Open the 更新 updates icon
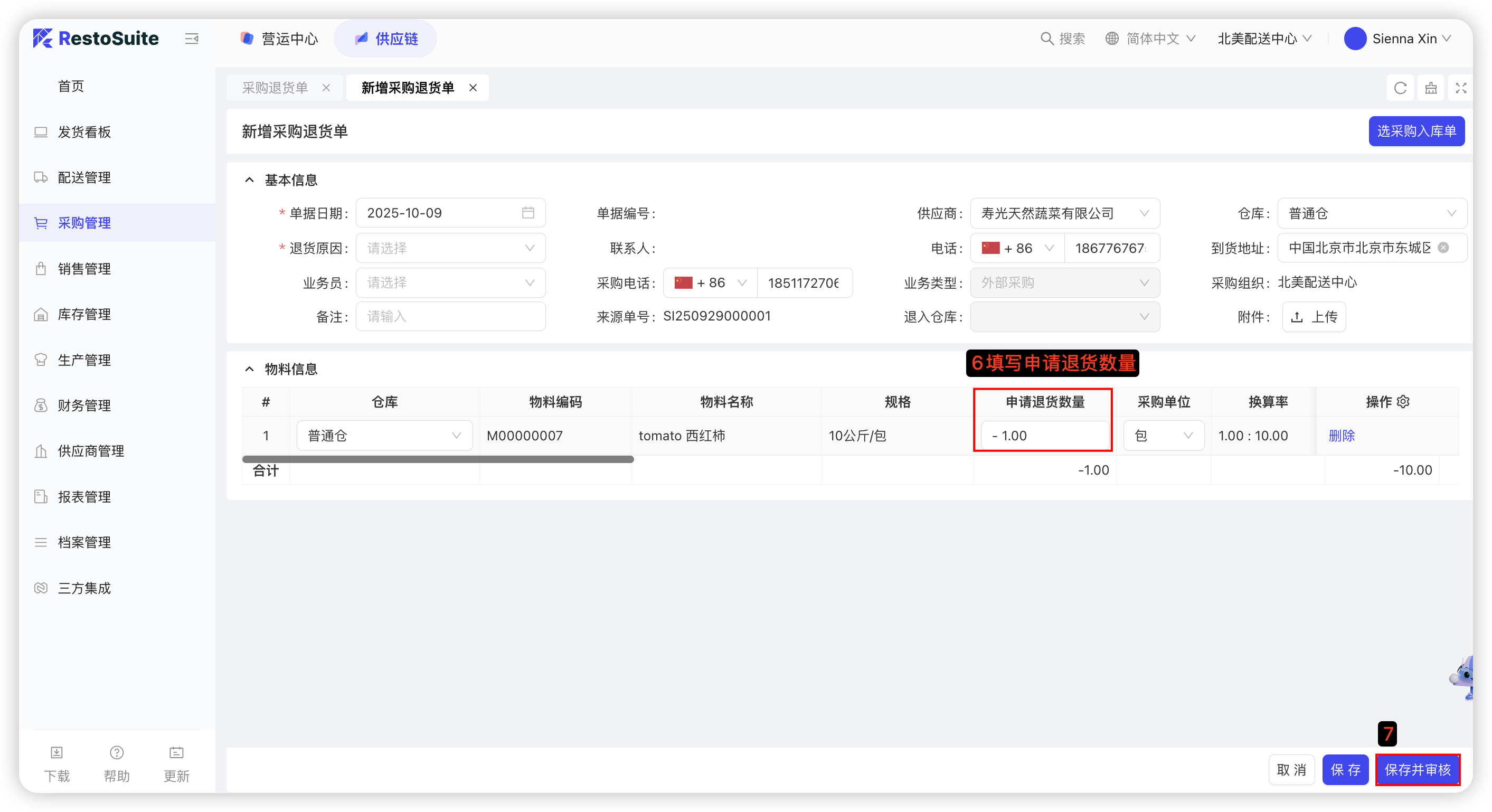1492x812 pixels. [x=176, y=752]
